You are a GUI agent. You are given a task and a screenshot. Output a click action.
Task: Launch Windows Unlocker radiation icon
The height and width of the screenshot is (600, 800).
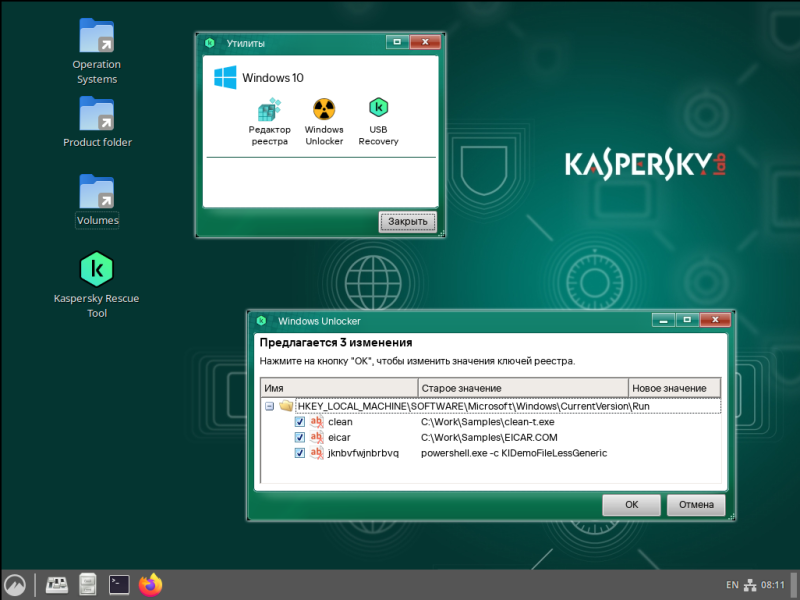coord(324,110)
